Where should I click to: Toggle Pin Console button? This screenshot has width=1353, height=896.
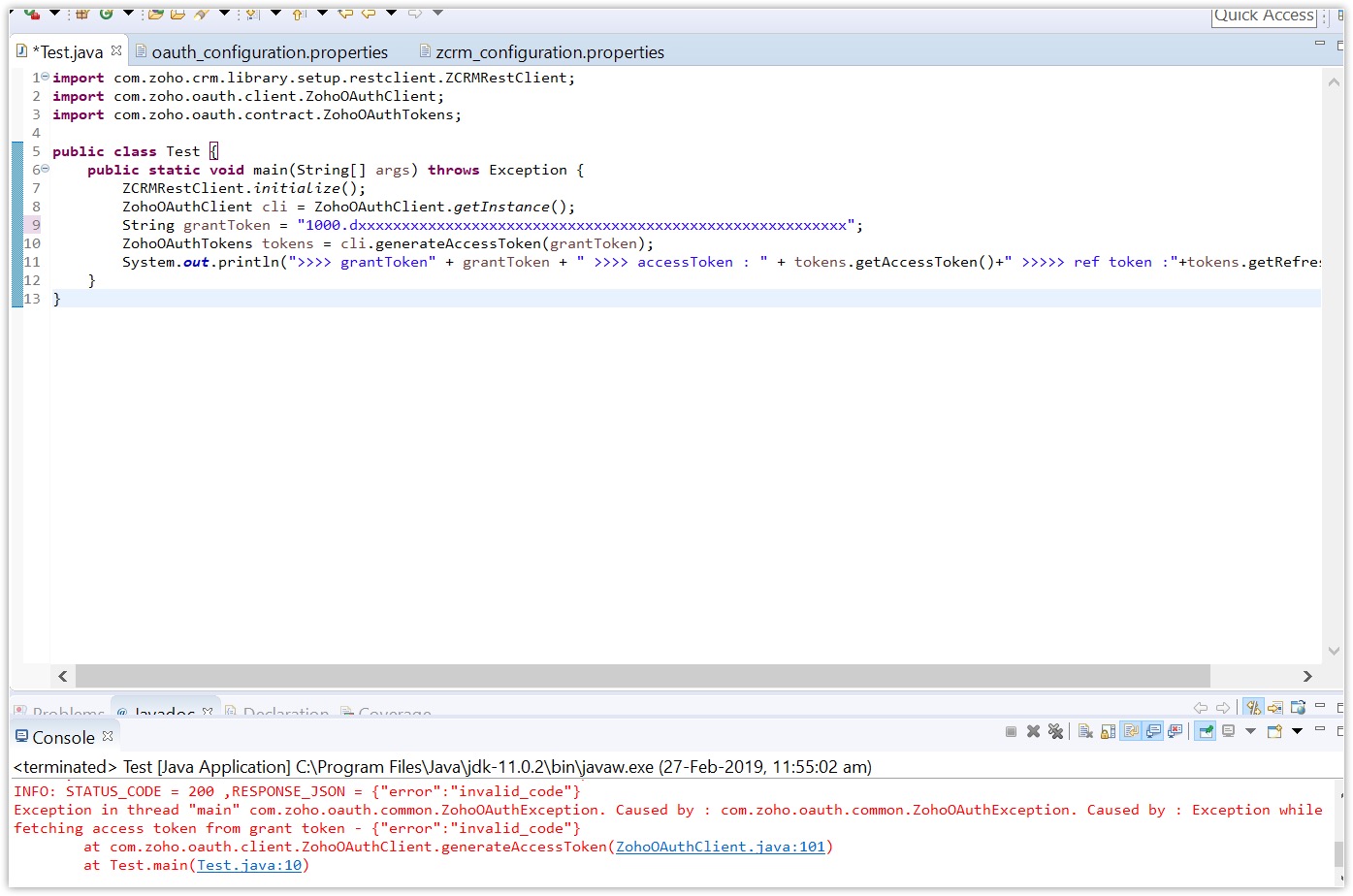[1206, 730]
